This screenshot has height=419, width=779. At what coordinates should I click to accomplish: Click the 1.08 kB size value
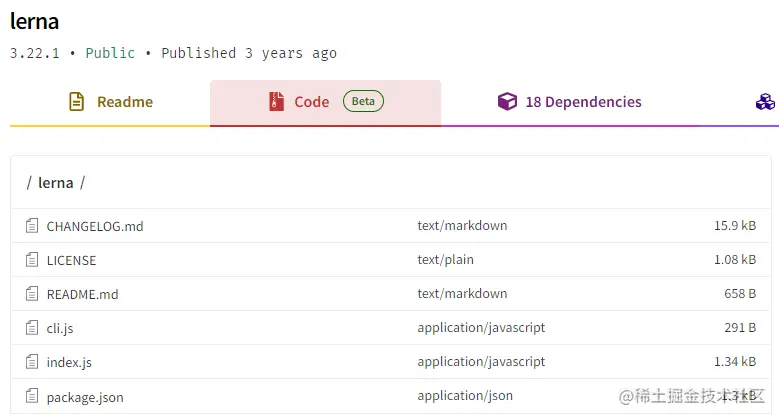point(735,259)
